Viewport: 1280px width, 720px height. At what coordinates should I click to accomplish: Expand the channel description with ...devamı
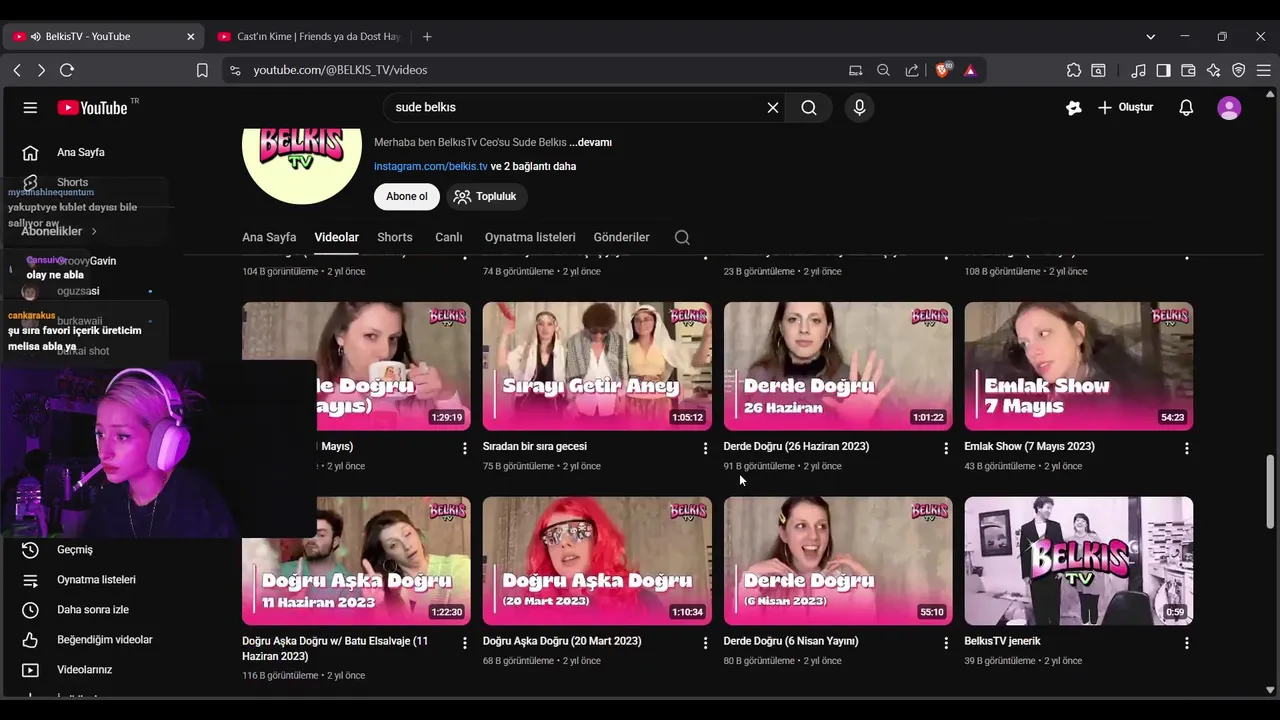590,142
